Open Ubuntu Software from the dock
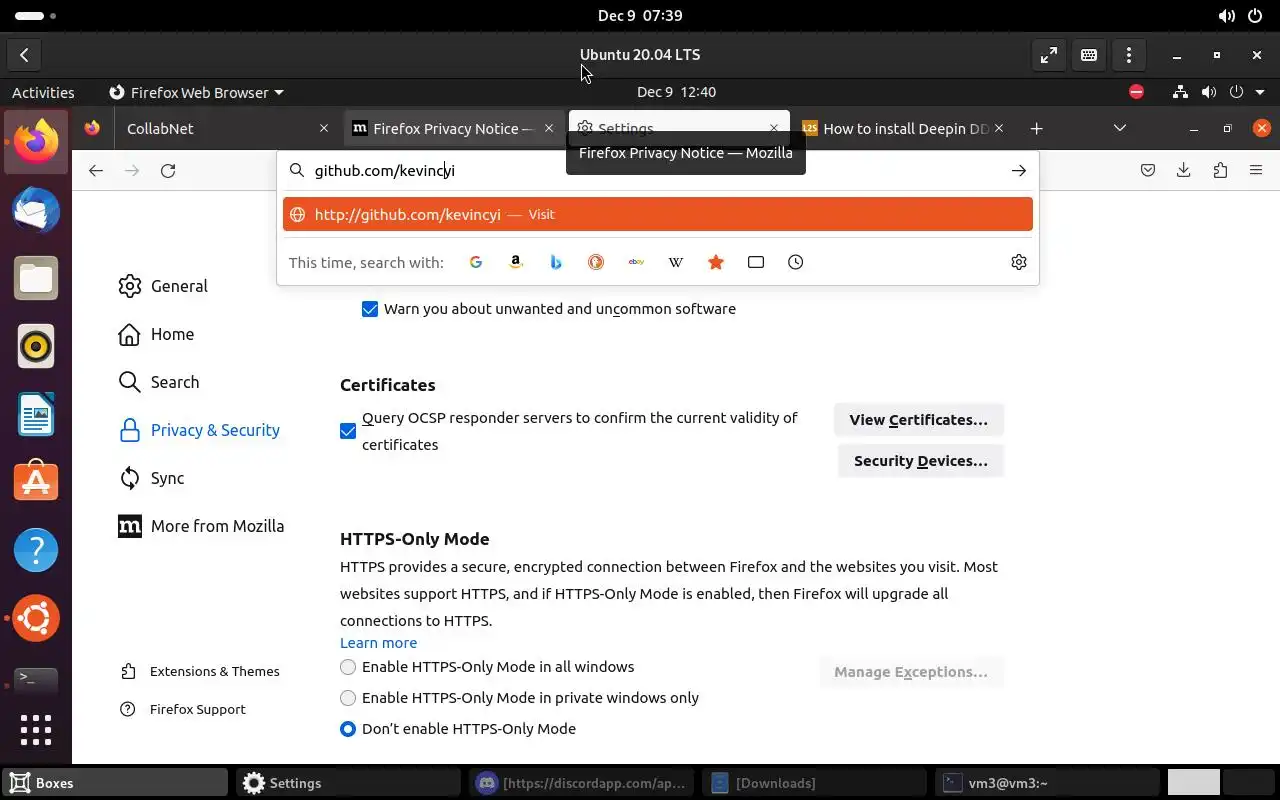 click(36, 482)
